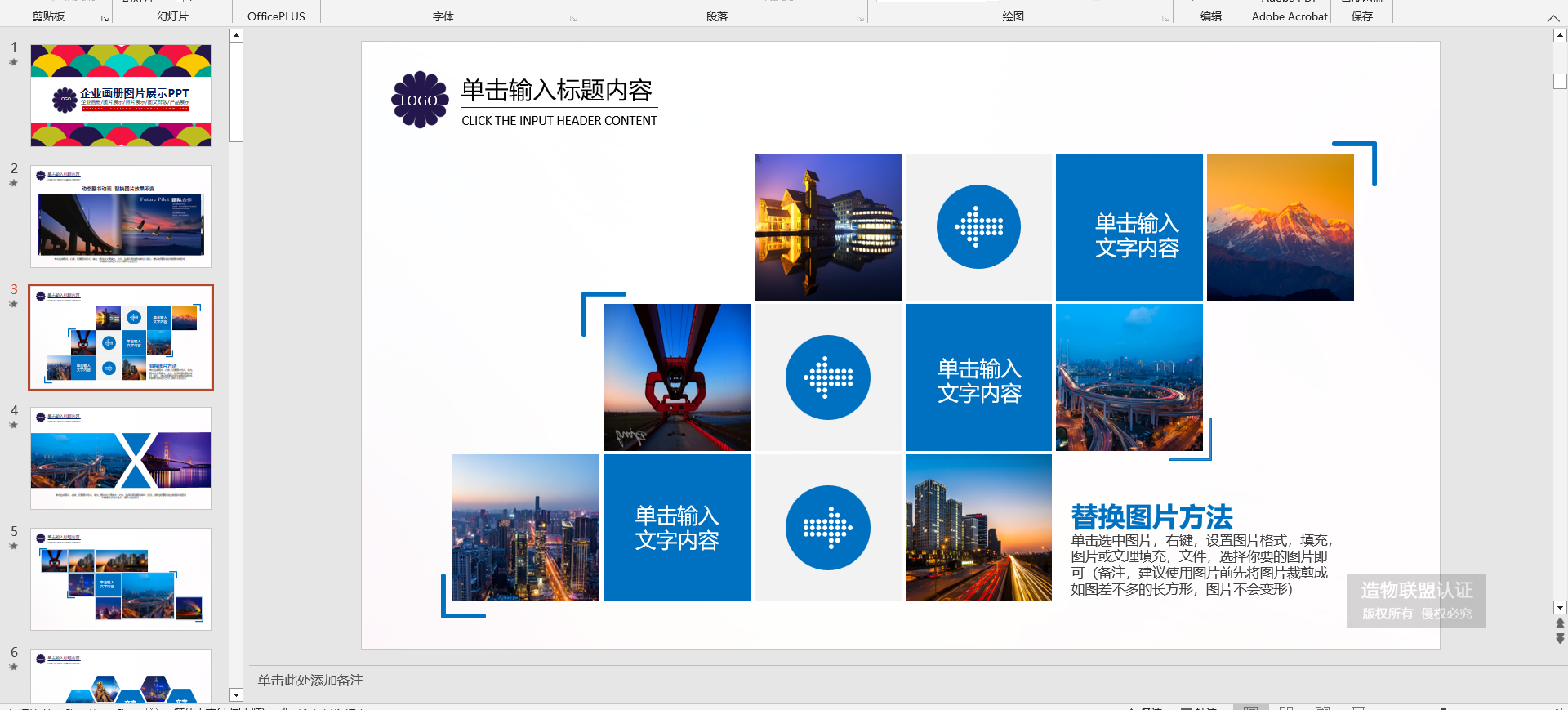Click the slide title 单击输入标题内容
The width and height of the screenshot is (1568, 710).
tap(557, 90)
